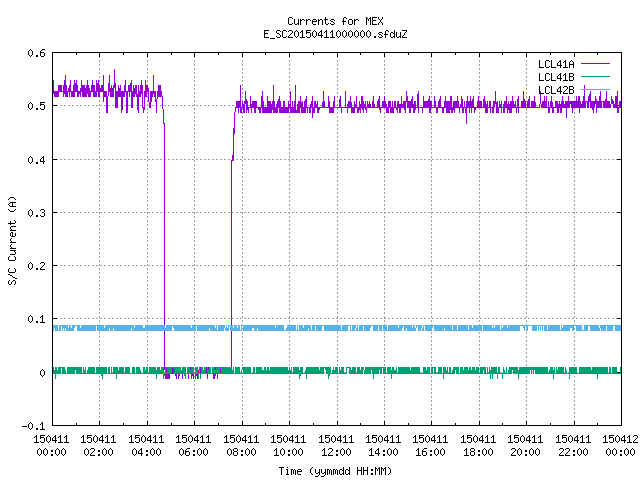
Task: Click the purple LCL41A rising edge near 07:30
Action: click(231, 265)
